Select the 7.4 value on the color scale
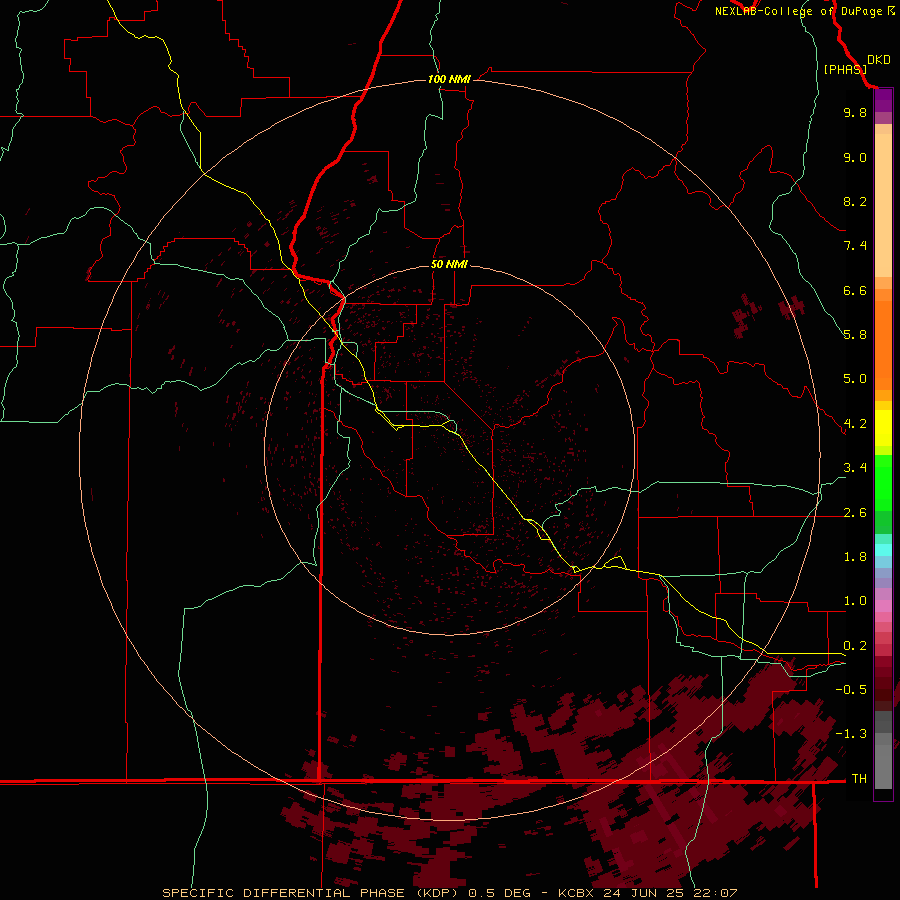Screen dimensions: 900x900 pyautogui.click(x=855, y=246)
